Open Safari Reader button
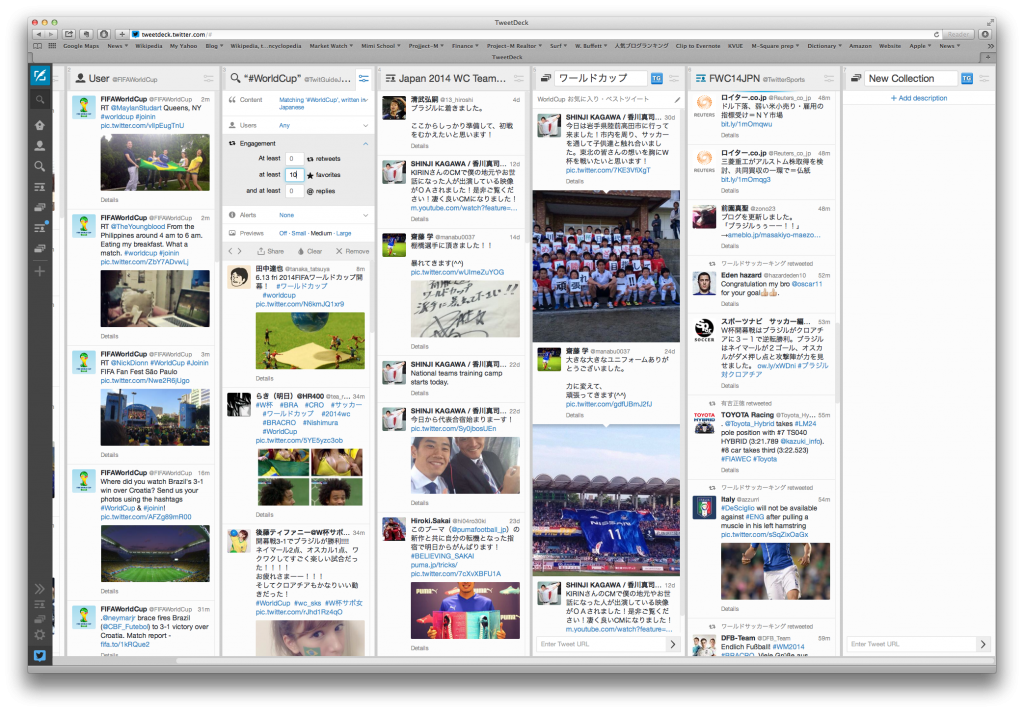This screenshot has height=712, width=1024. (958, 34)
